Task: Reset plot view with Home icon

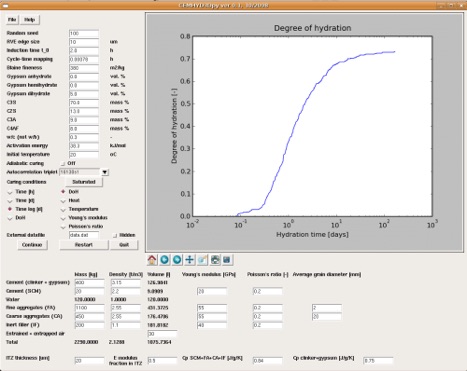Action: click(152, 260)
